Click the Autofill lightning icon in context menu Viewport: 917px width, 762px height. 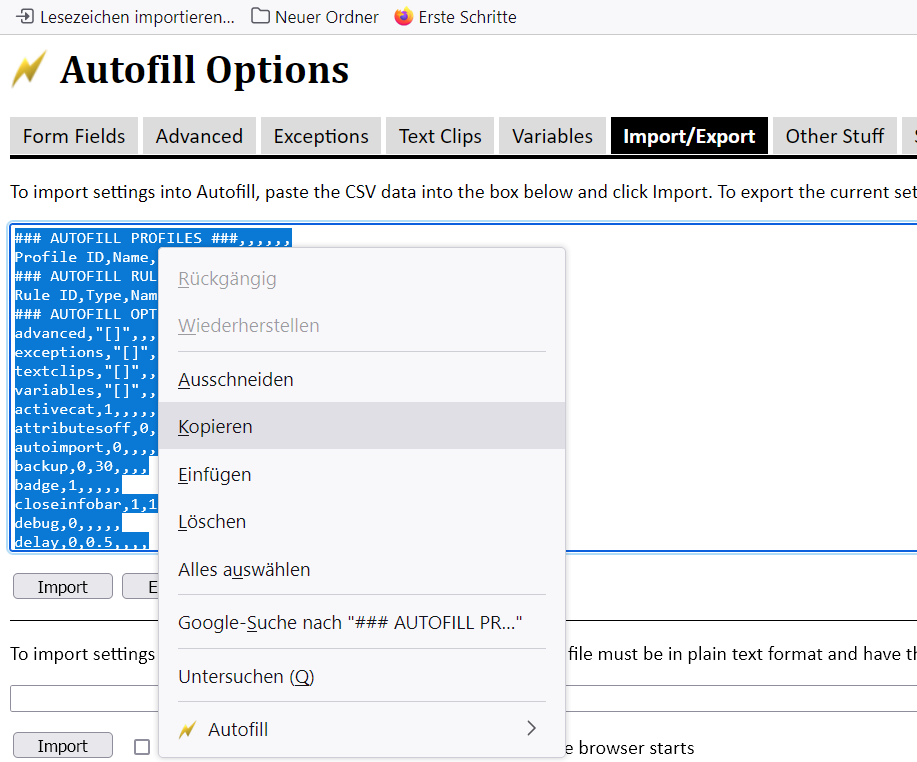(187, 730)
